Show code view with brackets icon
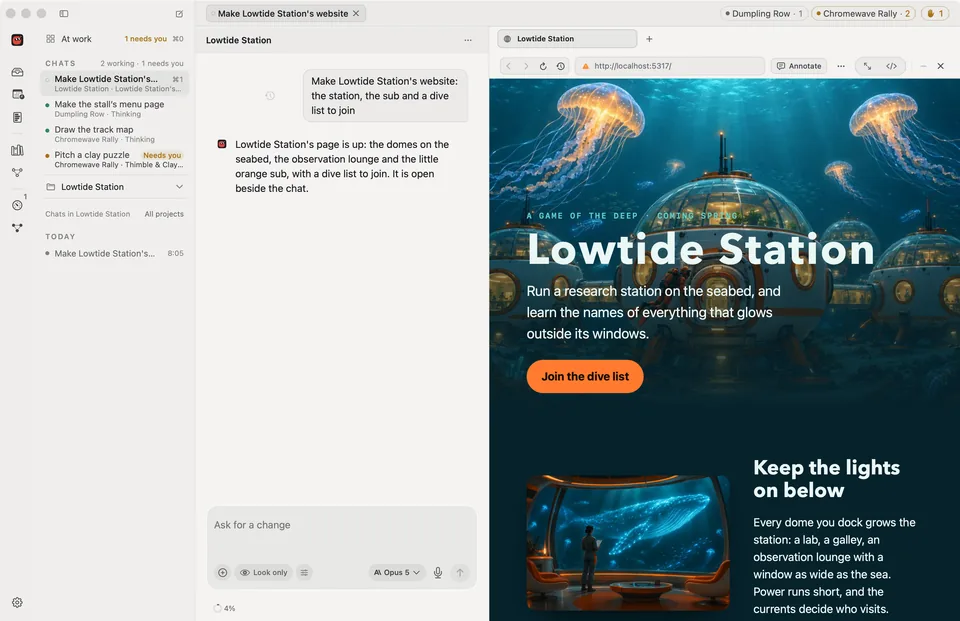Viewport: 960px width, 621px height. (891, 66)
